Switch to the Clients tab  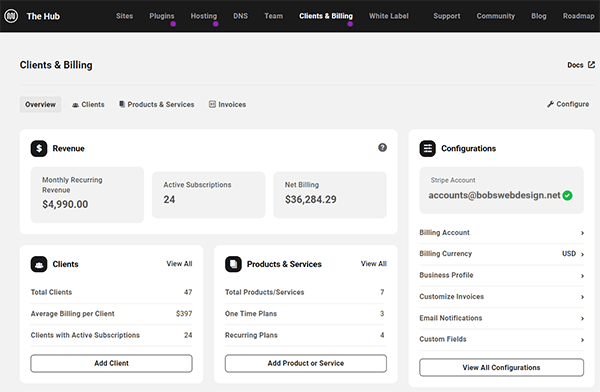(x=88, y=105)
